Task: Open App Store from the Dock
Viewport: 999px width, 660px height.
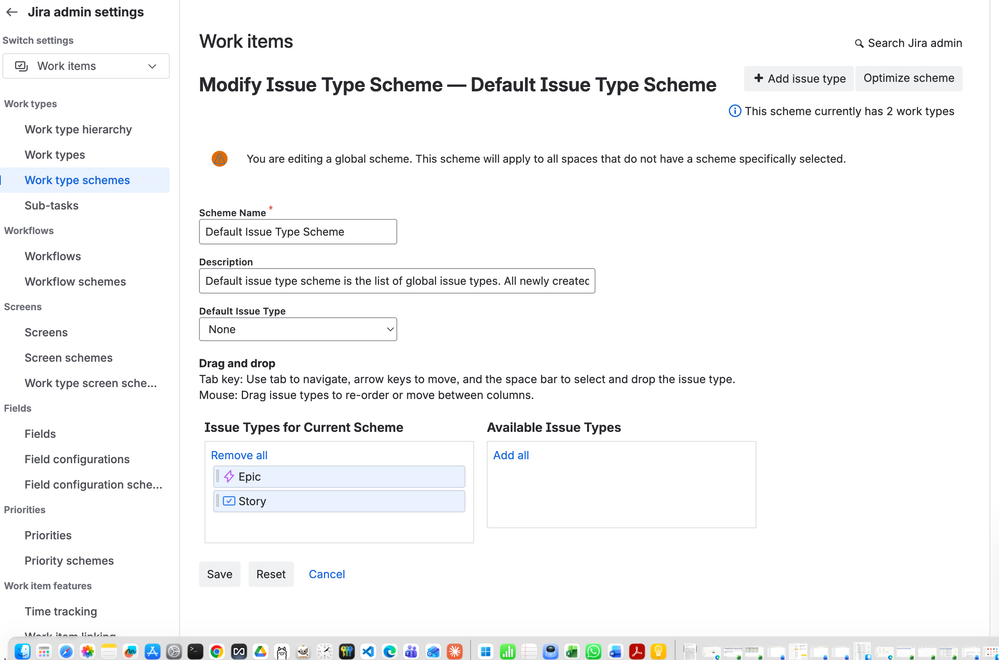Action: pos(152,651)
